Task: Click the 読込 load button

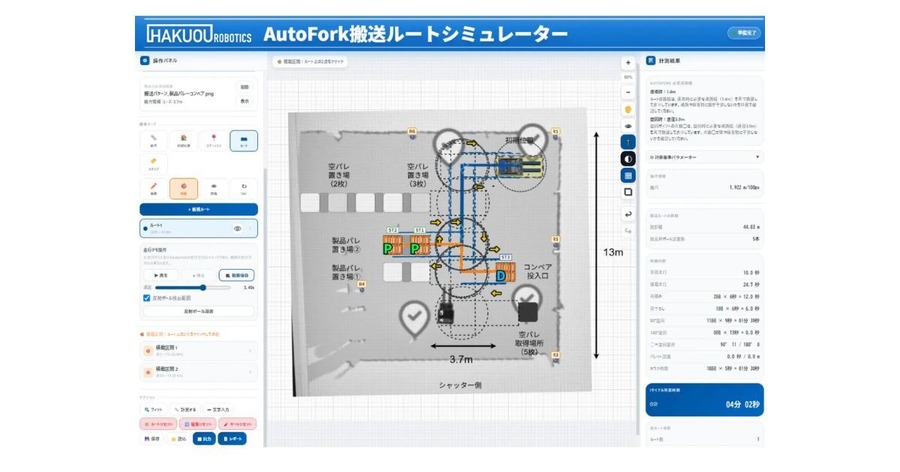Action: (x=179, y=439)
